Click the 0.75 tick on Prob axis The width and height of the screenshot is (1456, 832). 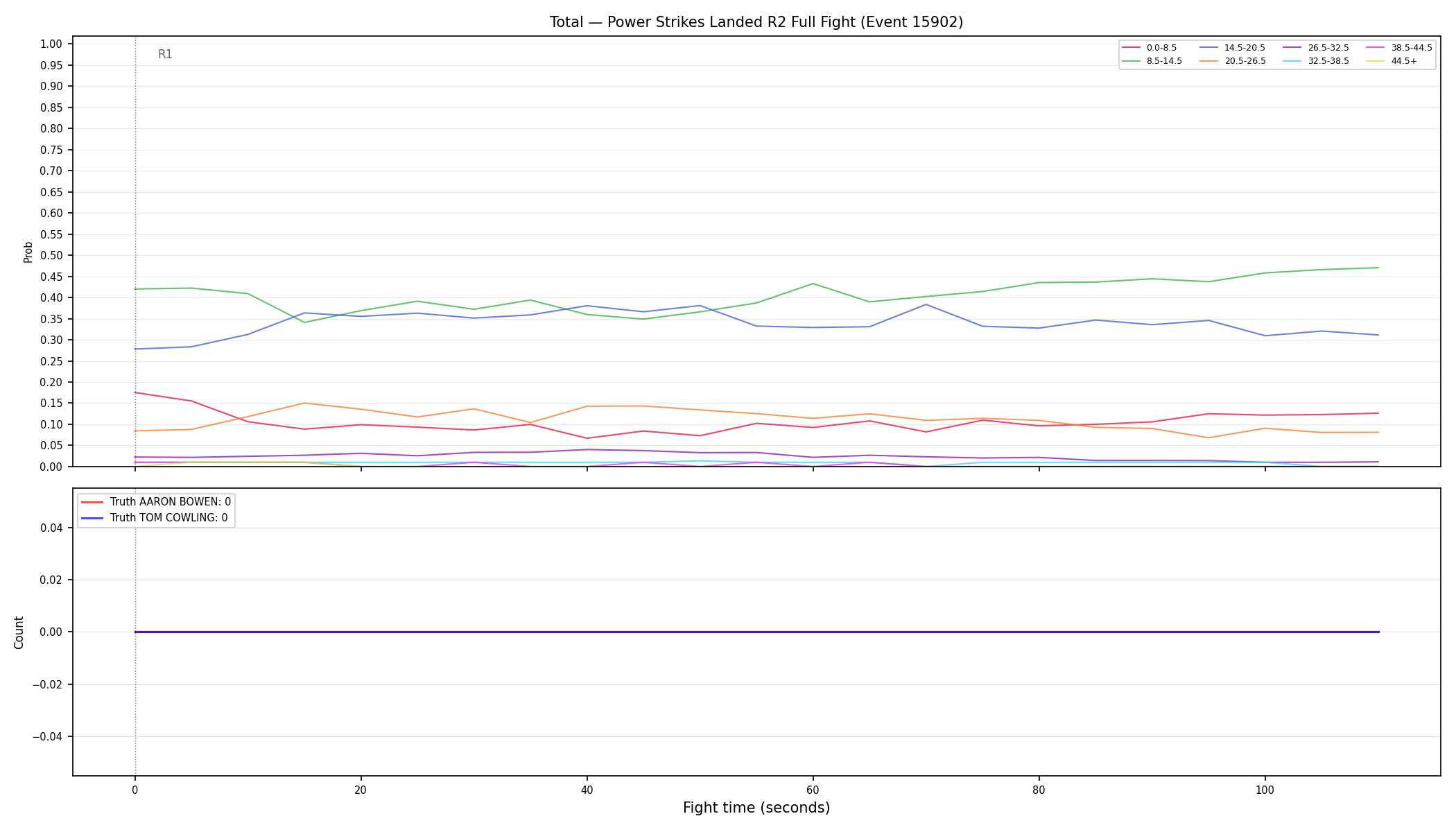(51, 150)
